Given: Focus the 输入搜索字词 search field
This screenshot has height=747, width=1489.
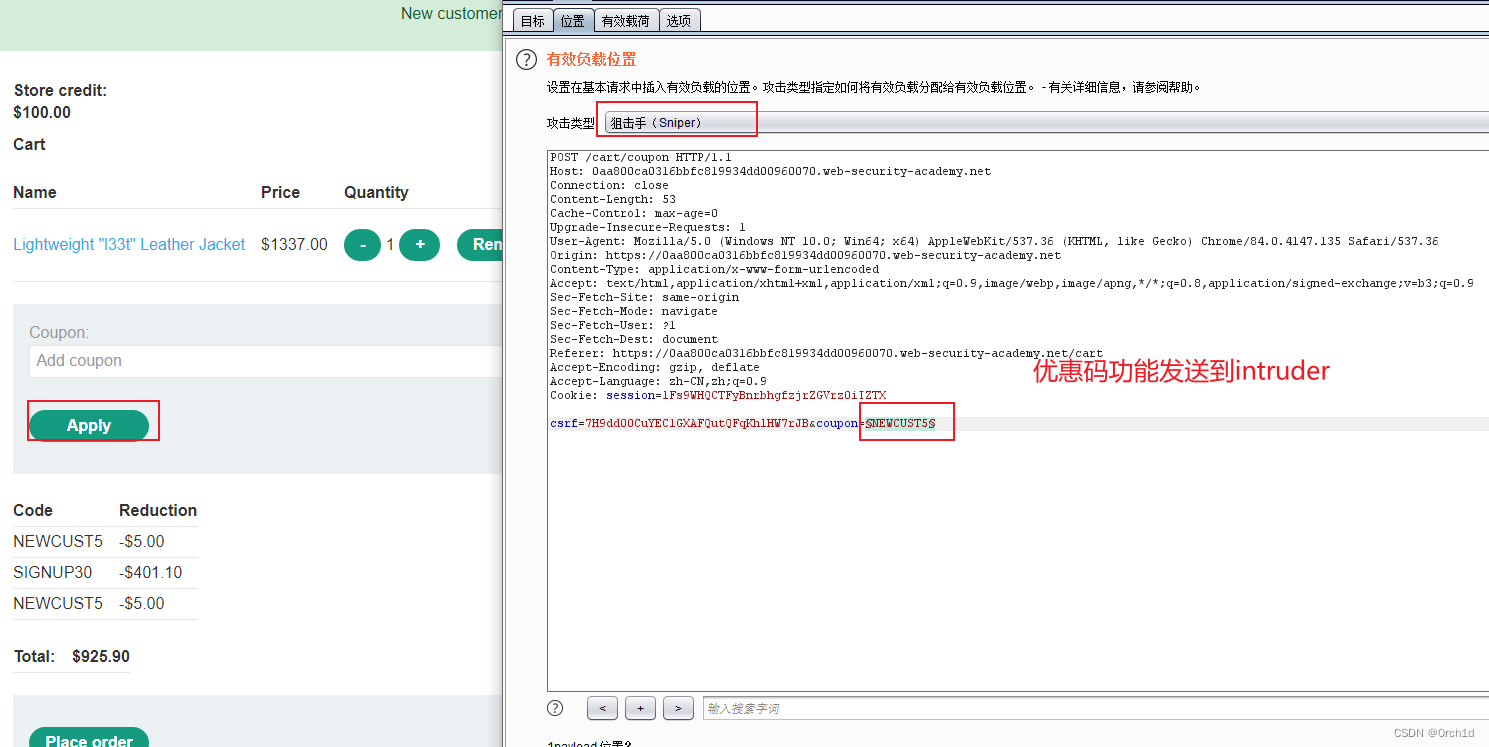Looking at the screenshot, I should pos(1096,708).
